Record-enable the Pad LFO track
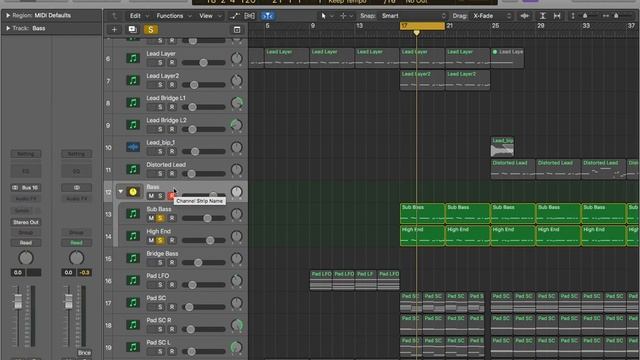Image resolution: width=640 pixels, height=360 pixels. tap(172, 285)
